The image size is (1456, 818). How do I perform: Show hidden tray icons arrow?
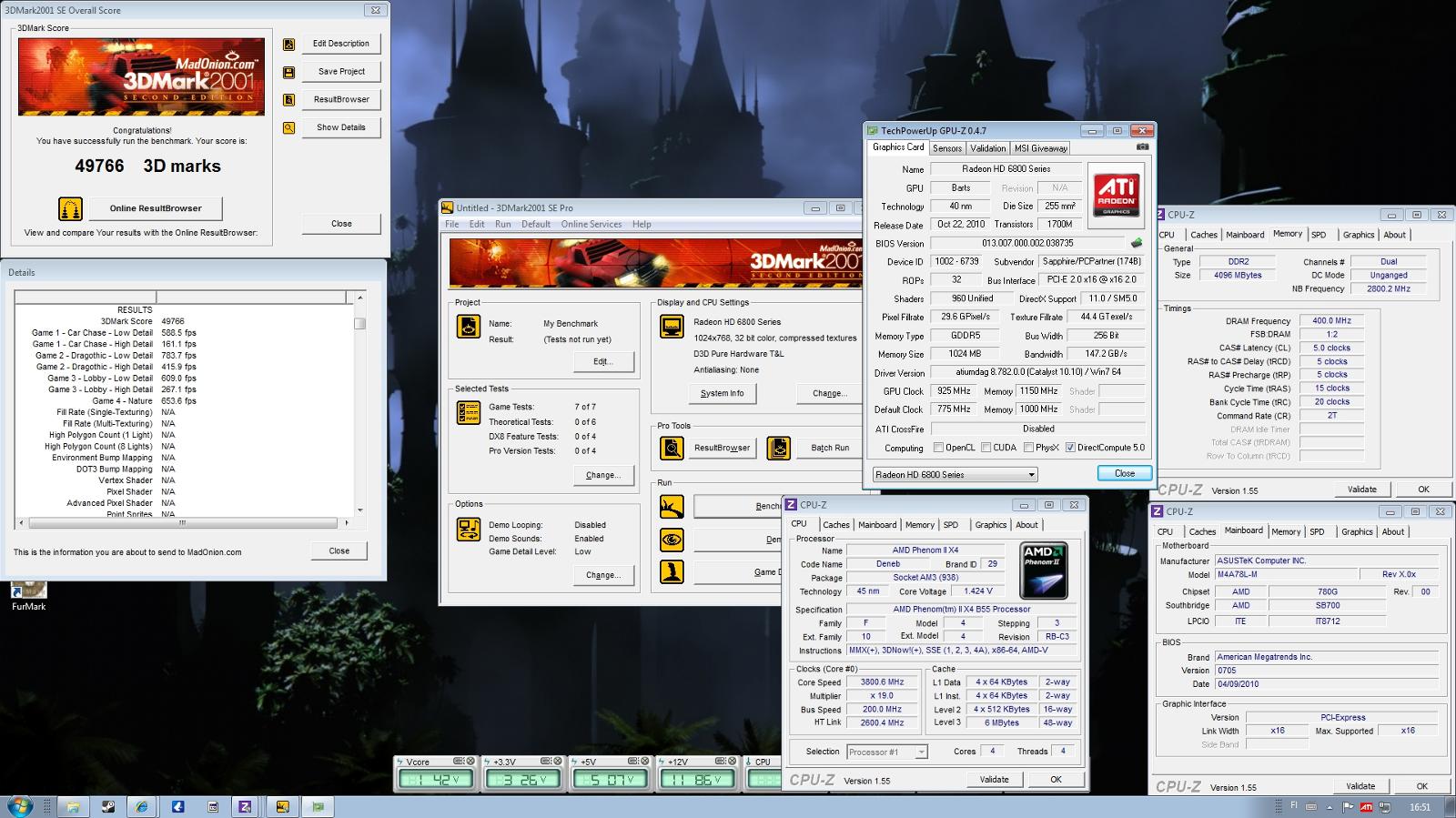pos(1330,807)
